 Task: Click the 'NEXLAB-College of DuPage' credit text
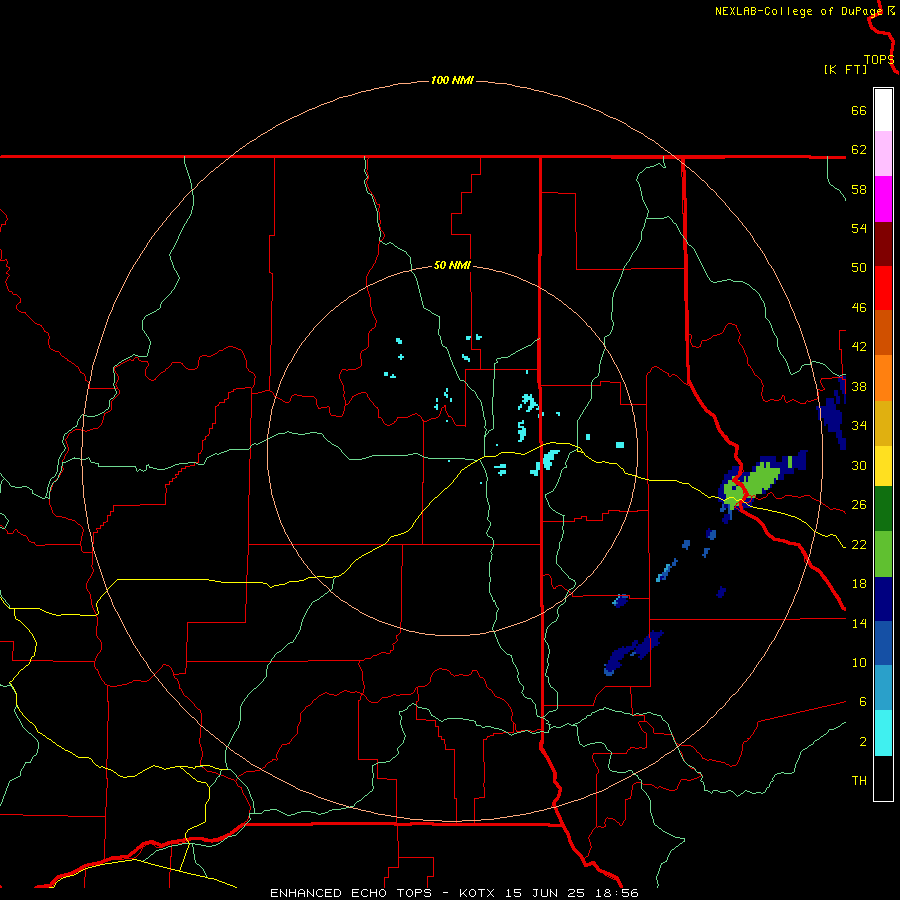pyautogui.click(x=799, y=11)
